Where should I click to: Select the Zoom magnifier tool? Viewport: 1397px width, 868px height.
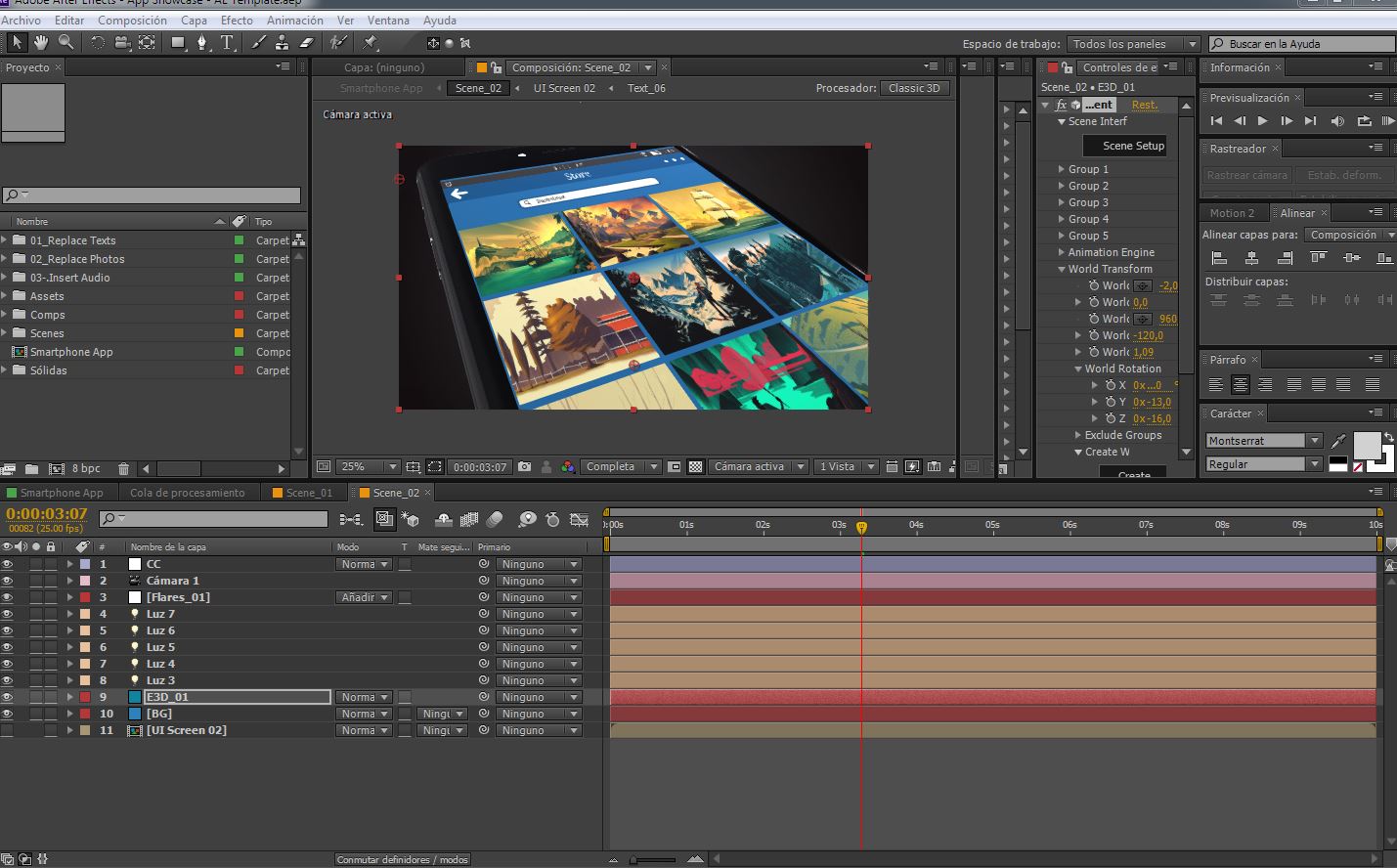(x=65, y=42)
